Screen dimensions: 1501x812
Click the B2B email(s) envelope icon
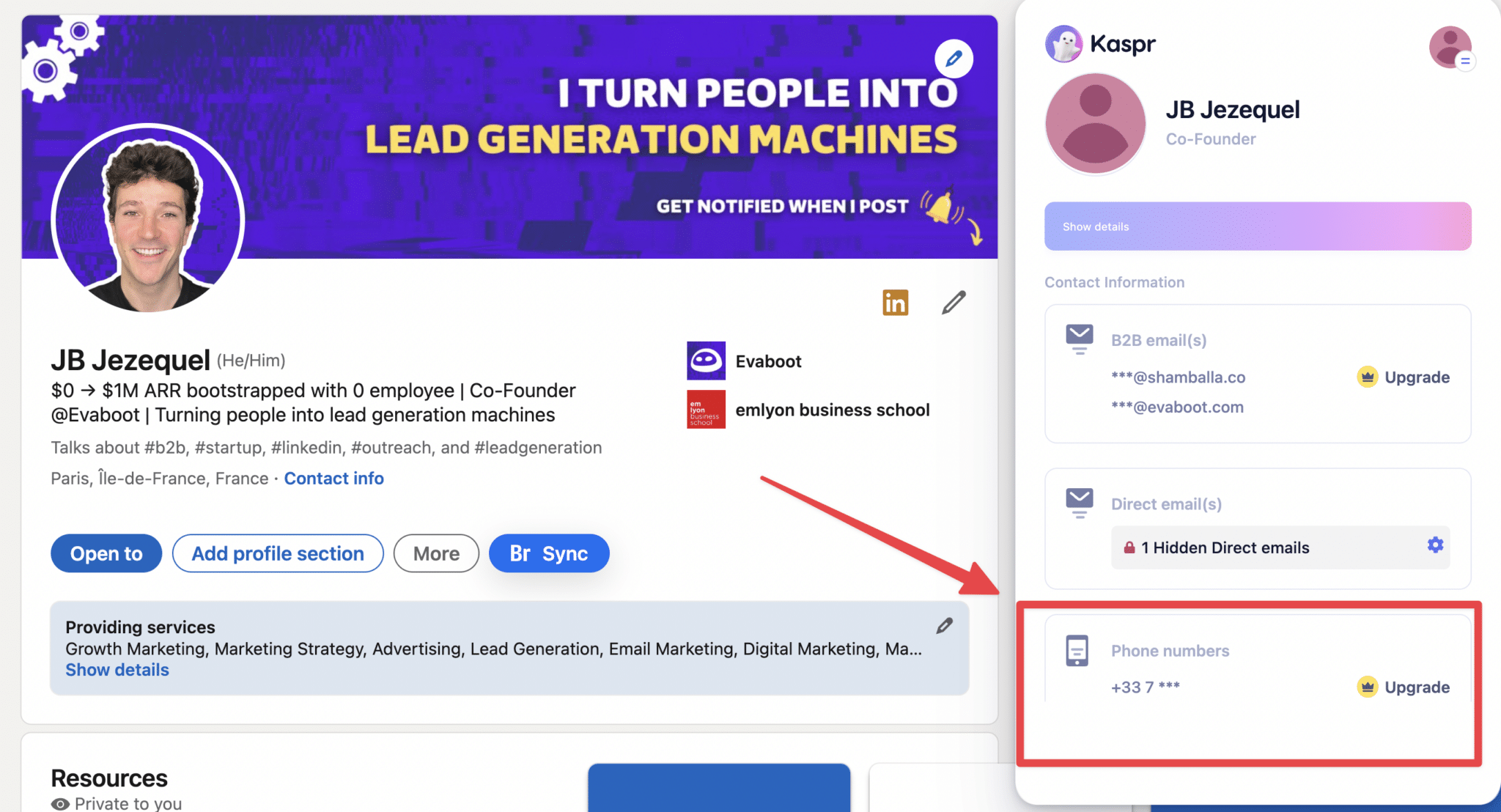1079,336
